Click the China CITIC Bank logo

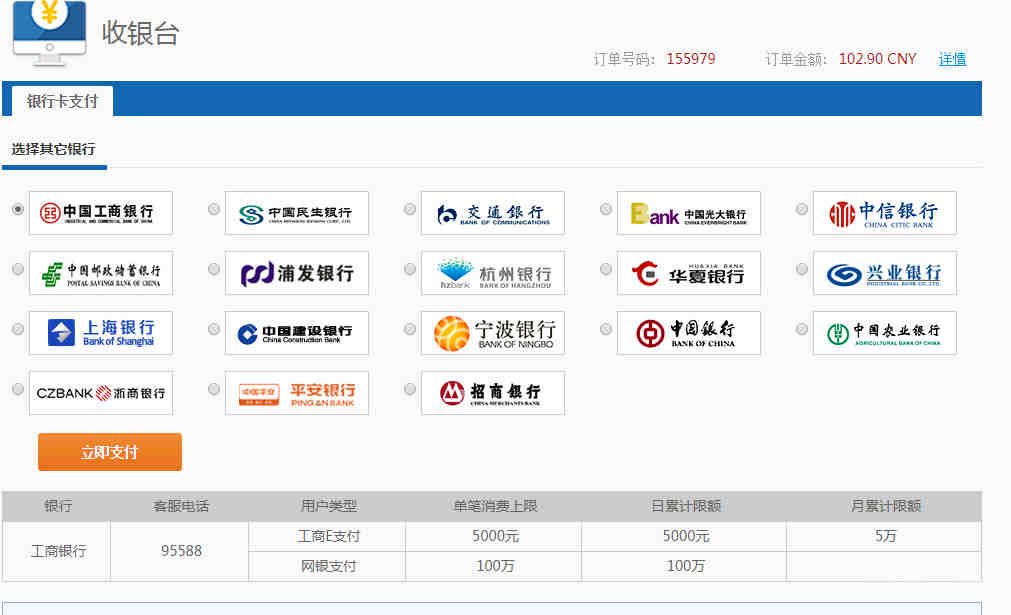coord(885,213)
